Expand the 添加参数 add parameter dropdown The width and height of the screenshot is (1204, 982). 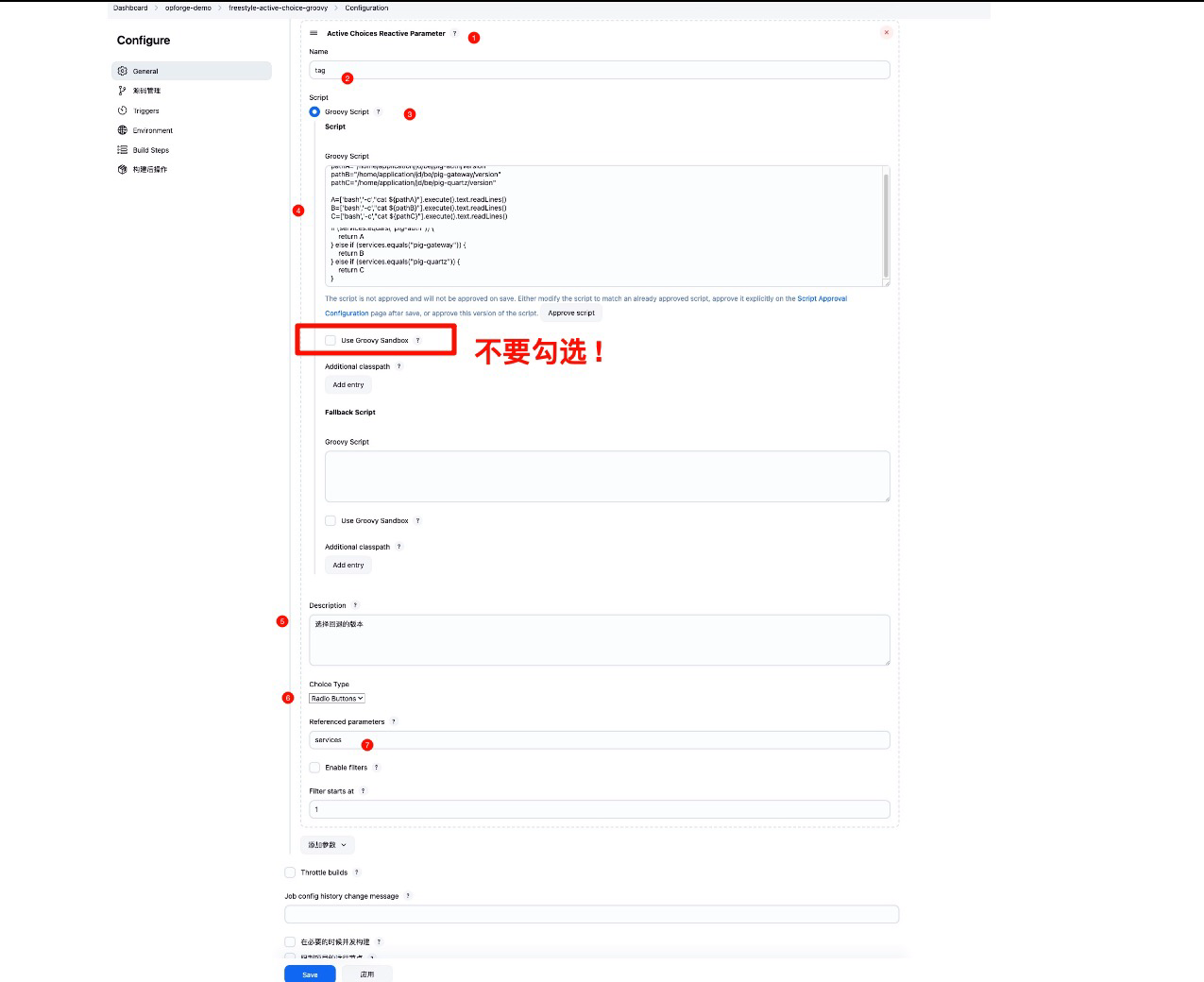pos(328,845)
